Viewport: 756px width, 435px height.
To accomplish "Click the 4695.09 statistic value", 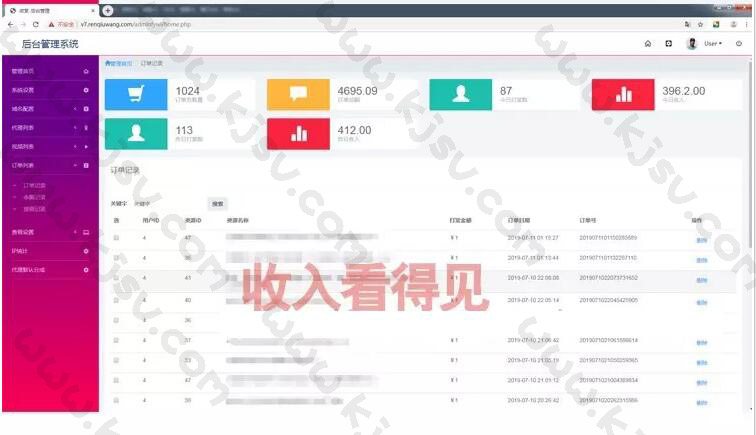I will coord(357,91).
